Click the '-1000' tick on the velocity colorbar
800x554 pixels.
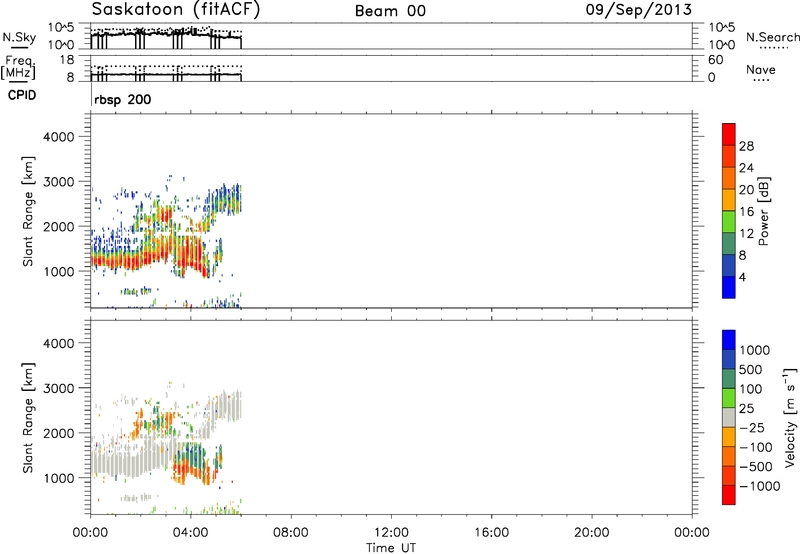(x=759, y=486)
